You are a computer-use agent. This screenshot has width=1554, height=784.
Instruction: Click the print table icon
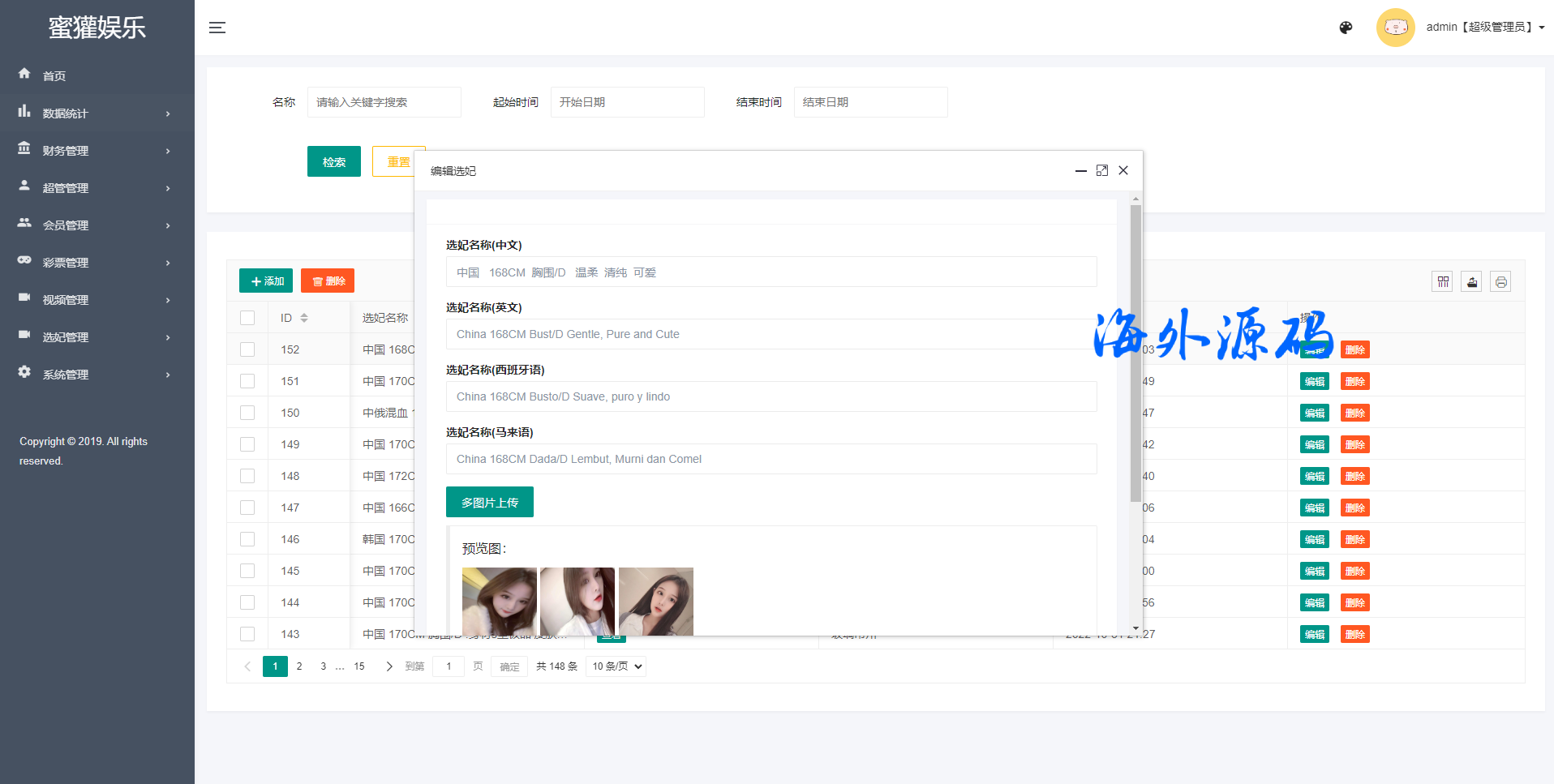coord(1500,281)
